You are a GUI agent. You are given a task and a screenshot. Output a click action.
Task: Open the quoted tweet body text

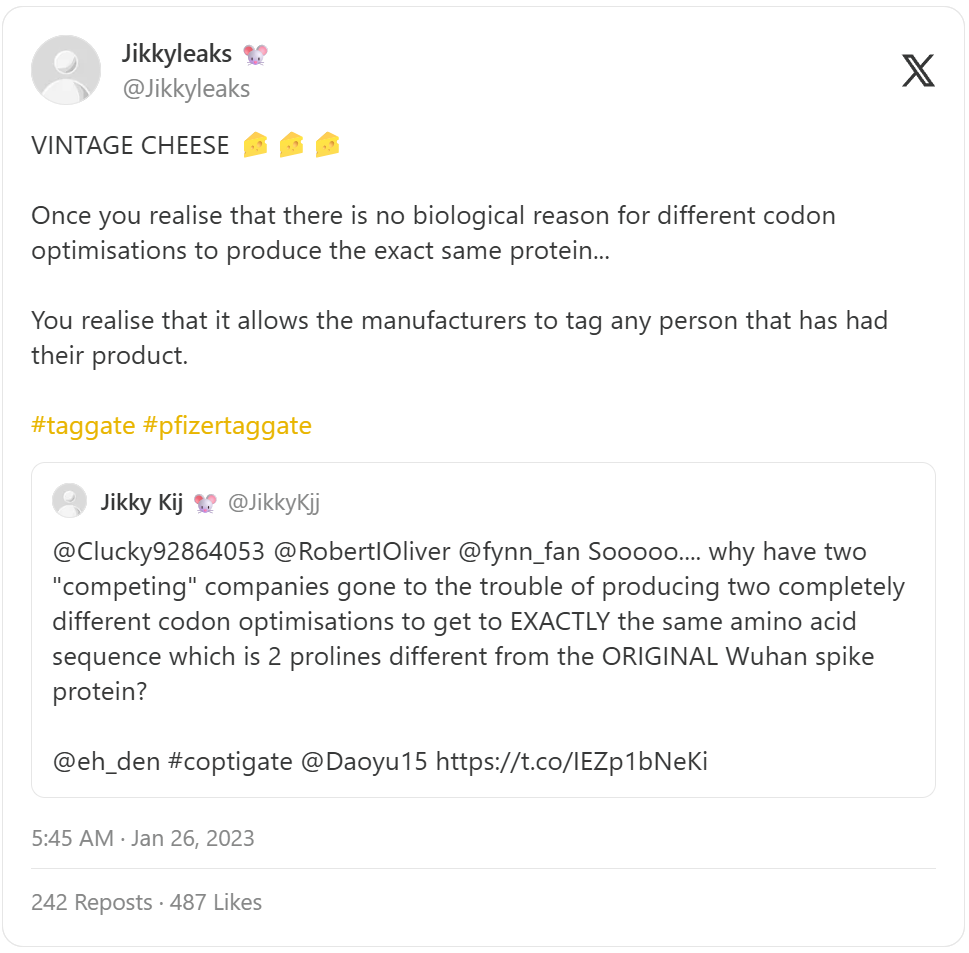[478, 620]
